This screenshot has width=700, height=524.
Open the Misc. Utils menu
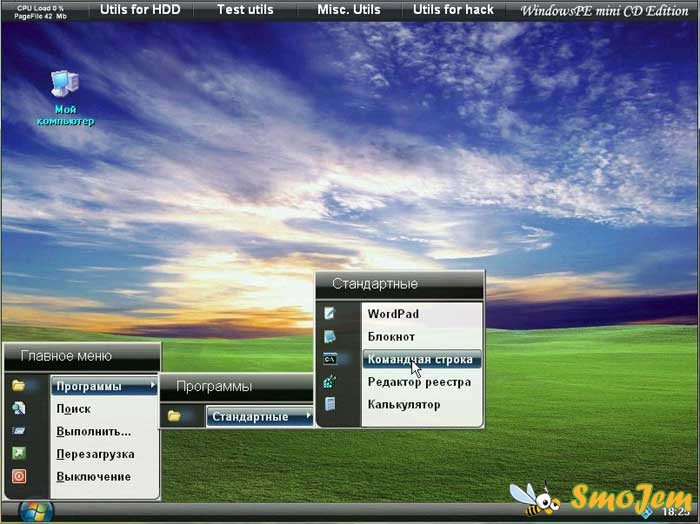click(349, 10)
